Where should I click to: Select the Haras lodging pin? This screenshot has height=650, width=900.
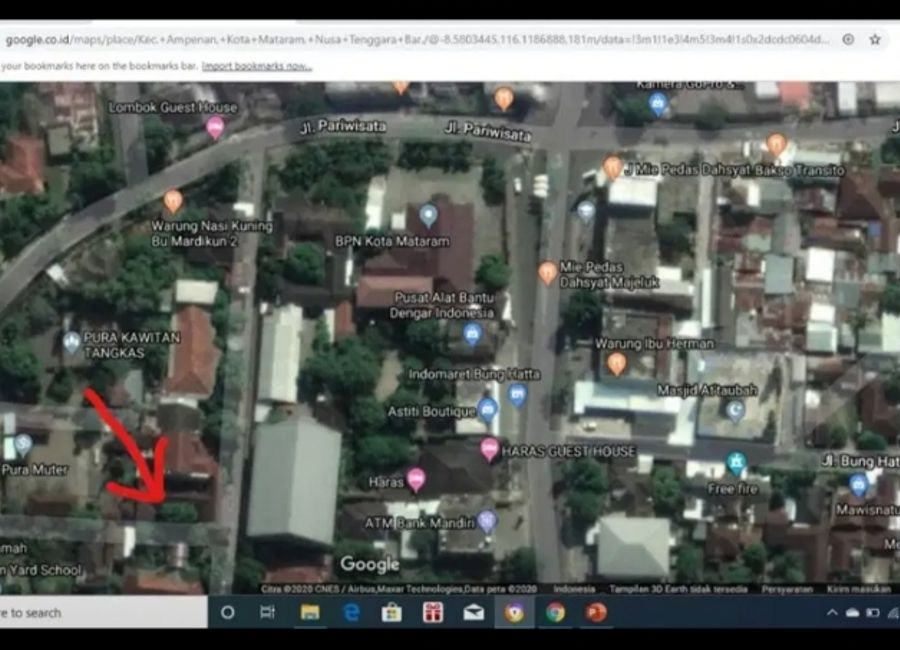click(x=416, y=480)
